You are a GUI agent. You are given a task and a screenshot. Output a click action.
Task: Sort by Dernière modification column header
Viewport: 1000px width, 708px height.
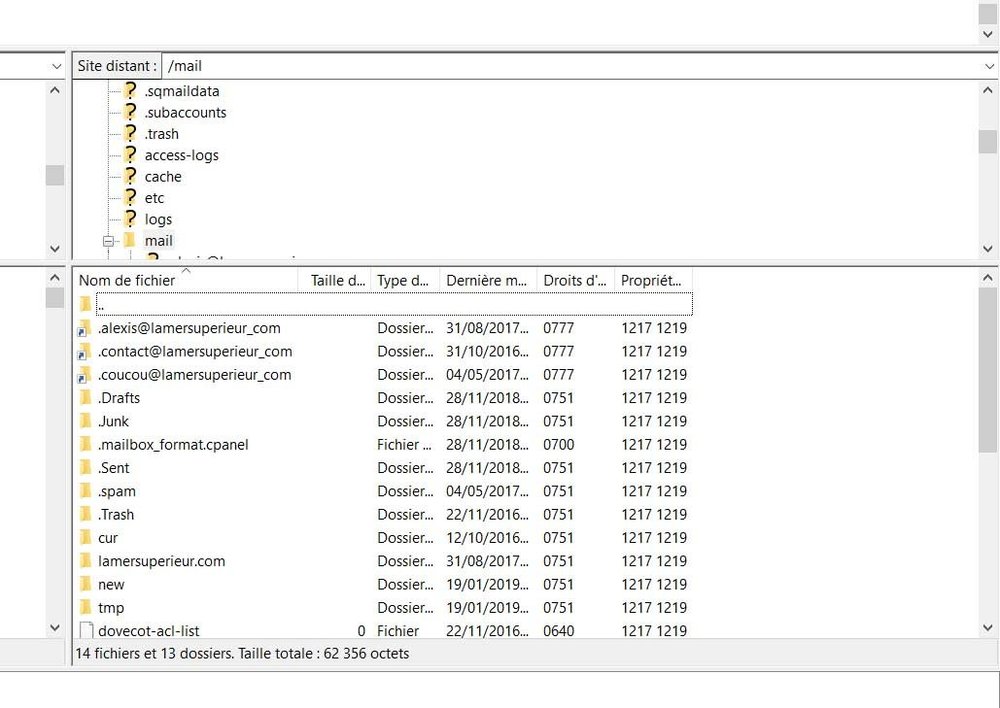(x=488, y=280)
